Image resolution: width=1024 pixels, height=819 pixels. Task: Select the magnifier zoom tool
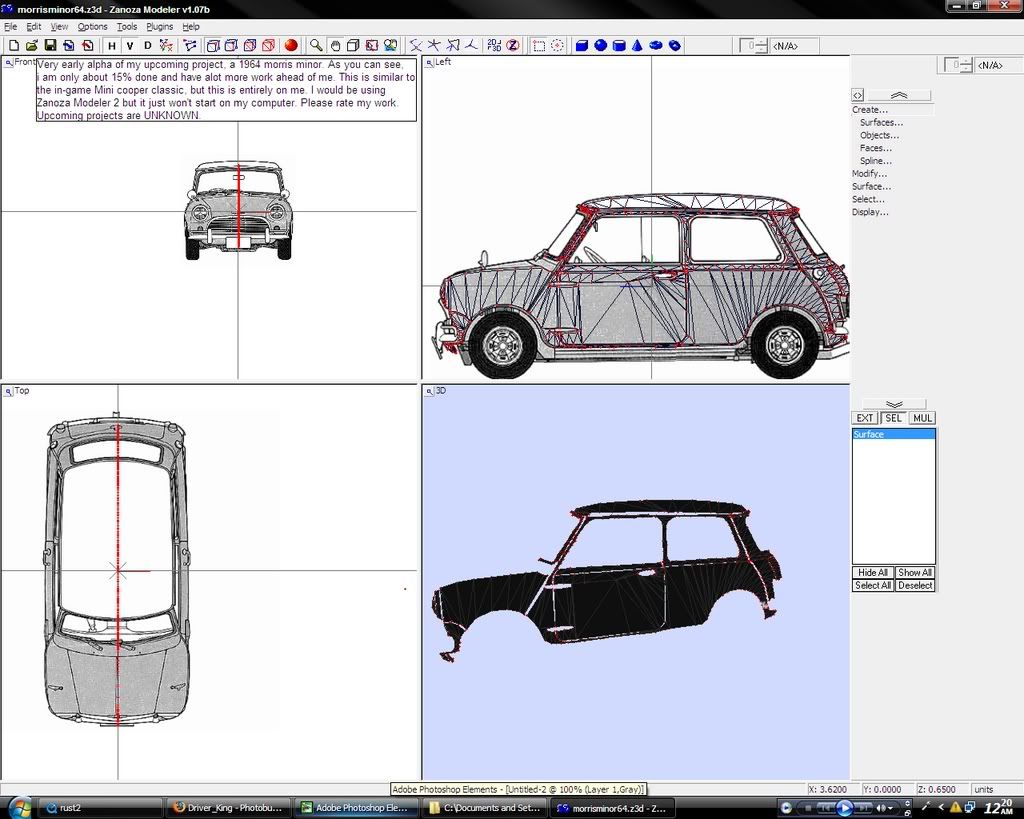[x=316, y=45]
